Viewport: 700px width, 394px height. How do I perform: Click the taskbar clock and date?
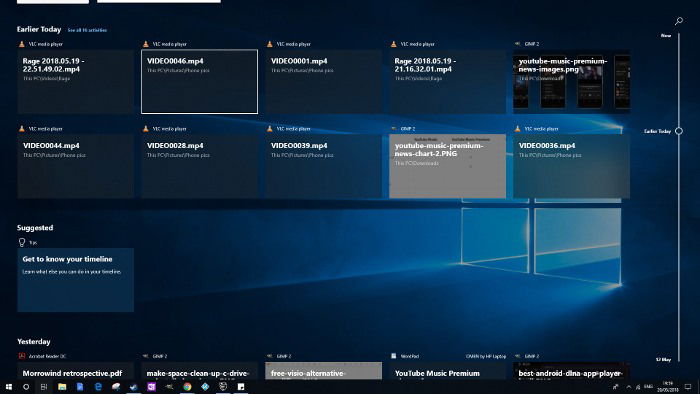point(667,387)
